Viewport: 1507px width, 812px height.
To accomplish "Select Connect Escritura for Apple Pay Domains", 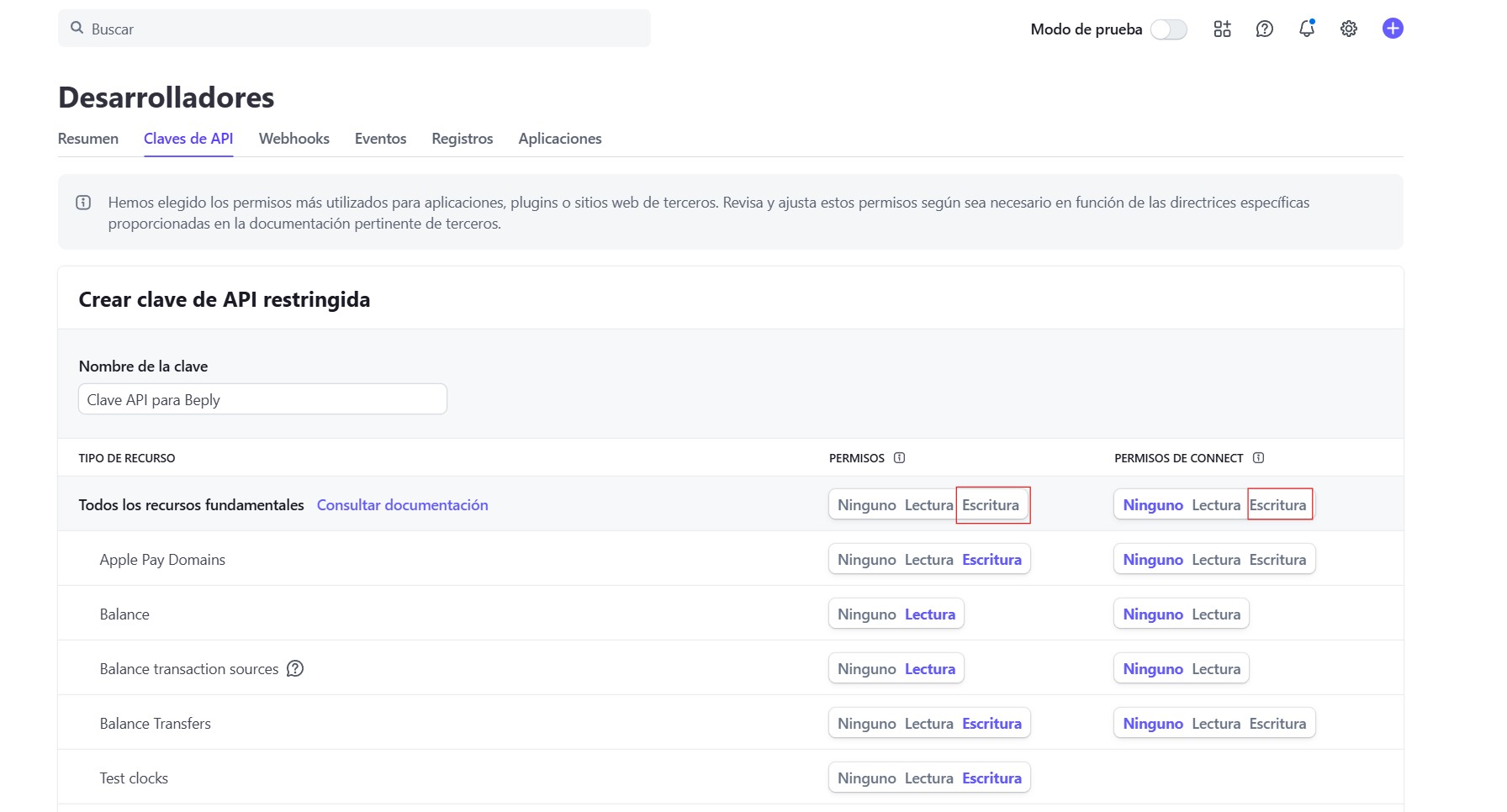I will pos(1278,560).
